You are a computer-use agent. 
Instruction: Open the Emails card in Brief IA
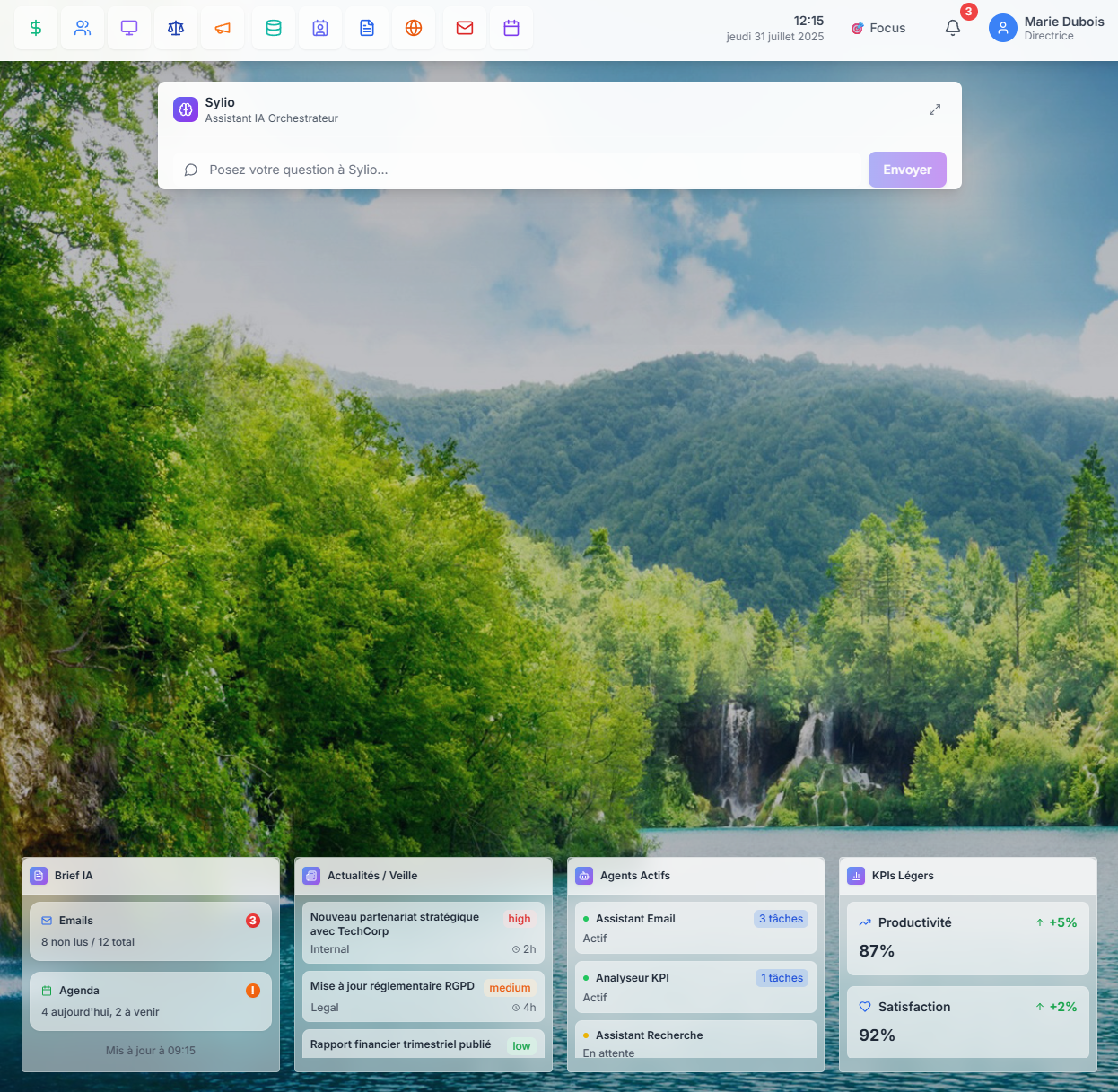(x=150, y=931)
